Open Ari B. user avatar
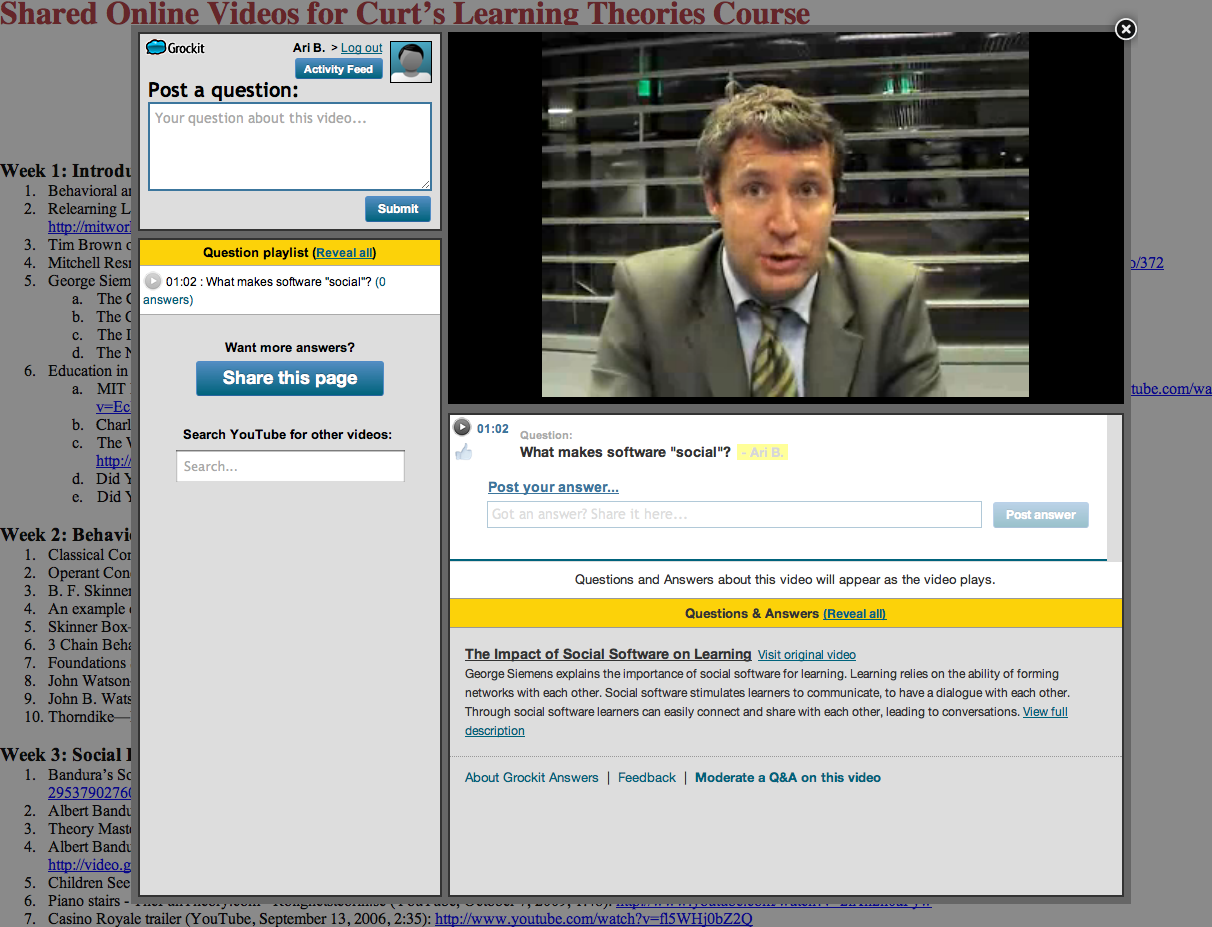Viewport: 1212px width, 927px height. point(410,62)
